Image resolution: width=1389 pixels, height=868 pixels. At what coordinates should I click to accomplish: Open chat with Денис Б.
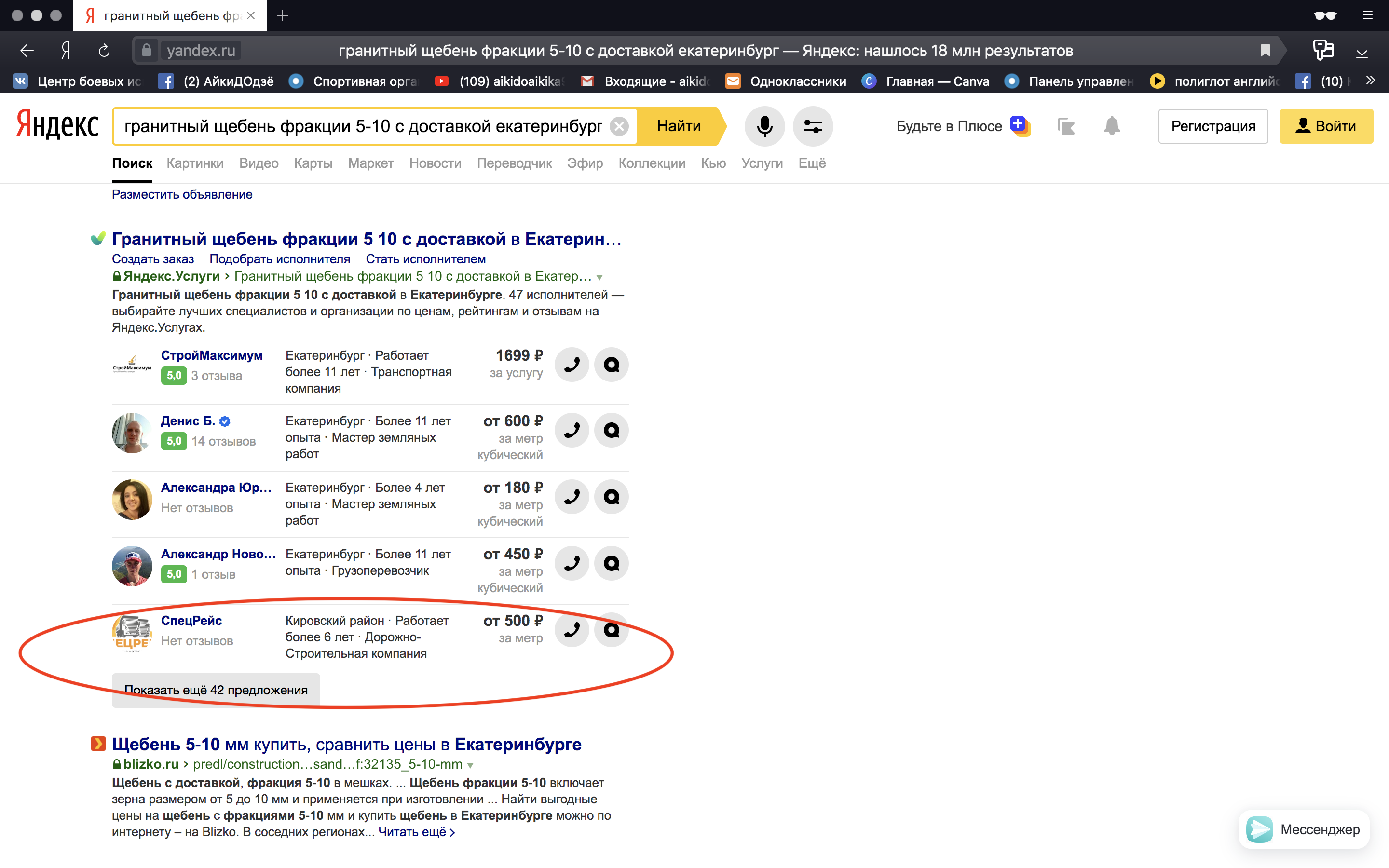pos(611,430)
